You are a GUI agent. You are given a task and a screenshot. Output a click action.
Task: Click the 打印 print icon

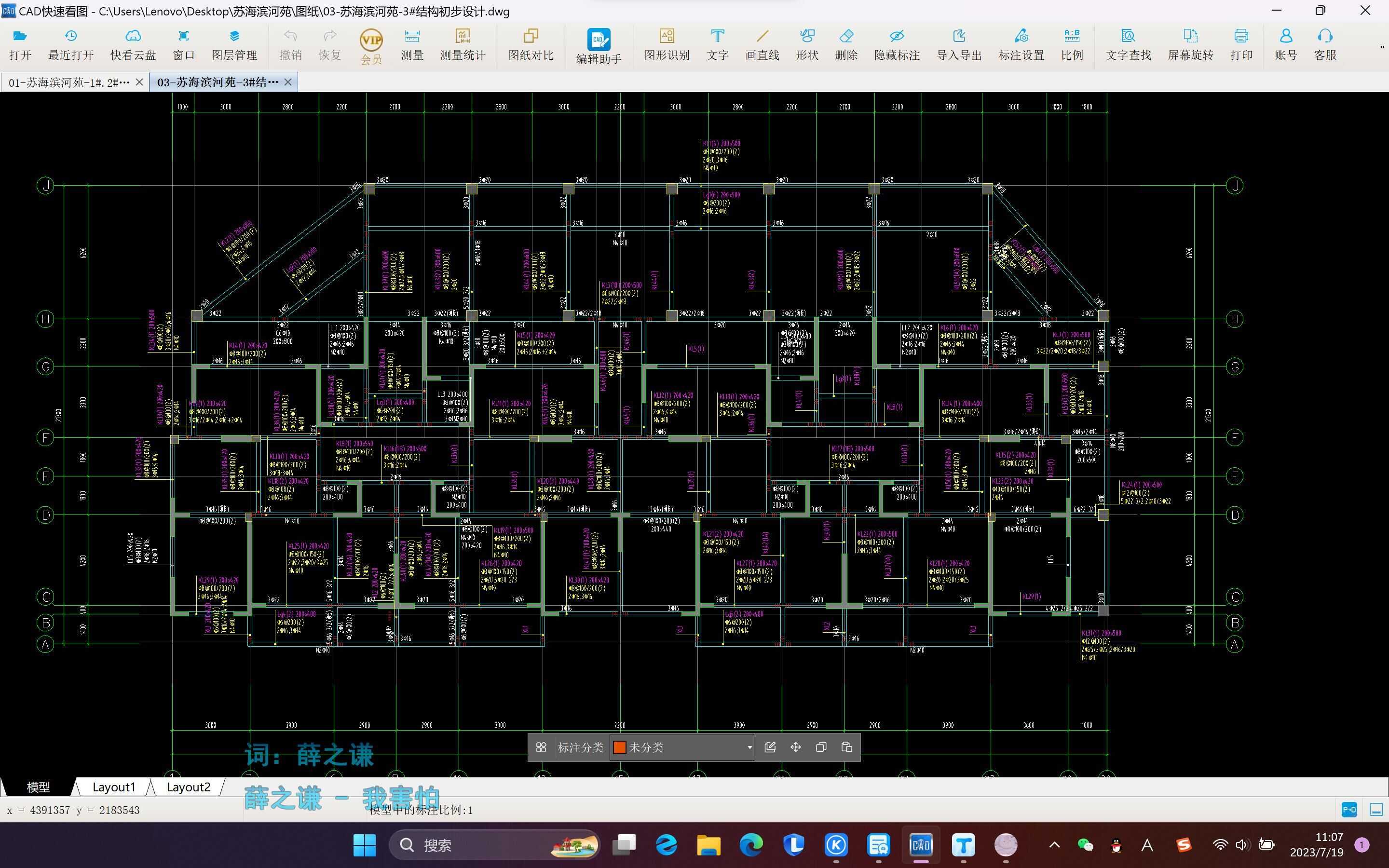[1241, 45]
